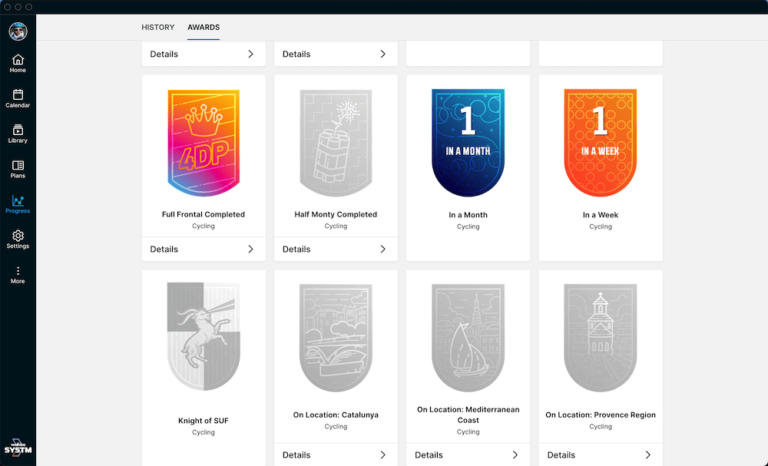Viewport: 768px width, 466px height.
Task: Open the Plans sidebar item
Action: 18,169
